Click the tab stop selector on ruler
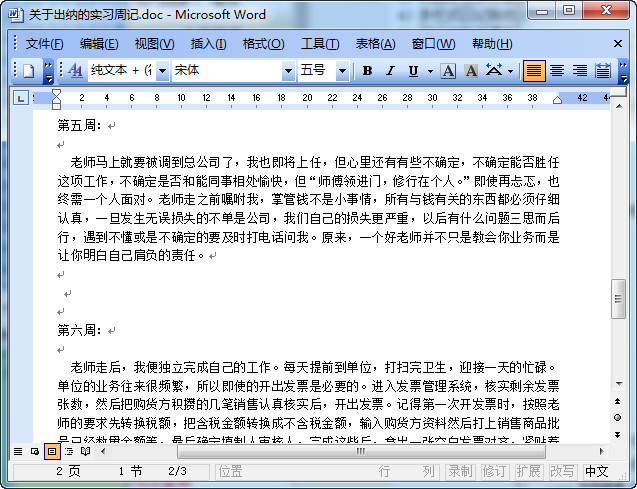This screenshot has height=489, width=637. click(x=23, y=98)
